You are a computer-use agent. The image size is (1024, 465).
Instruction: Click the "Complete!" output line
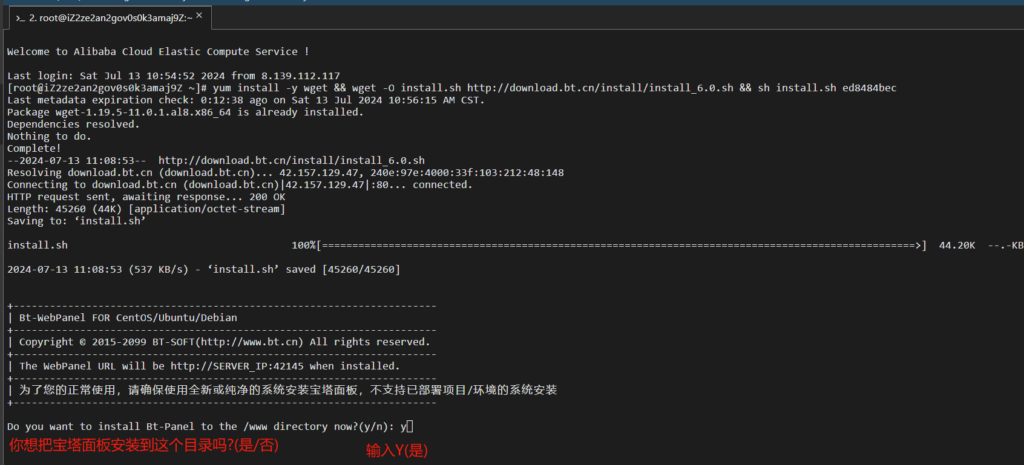click(34, 148)
